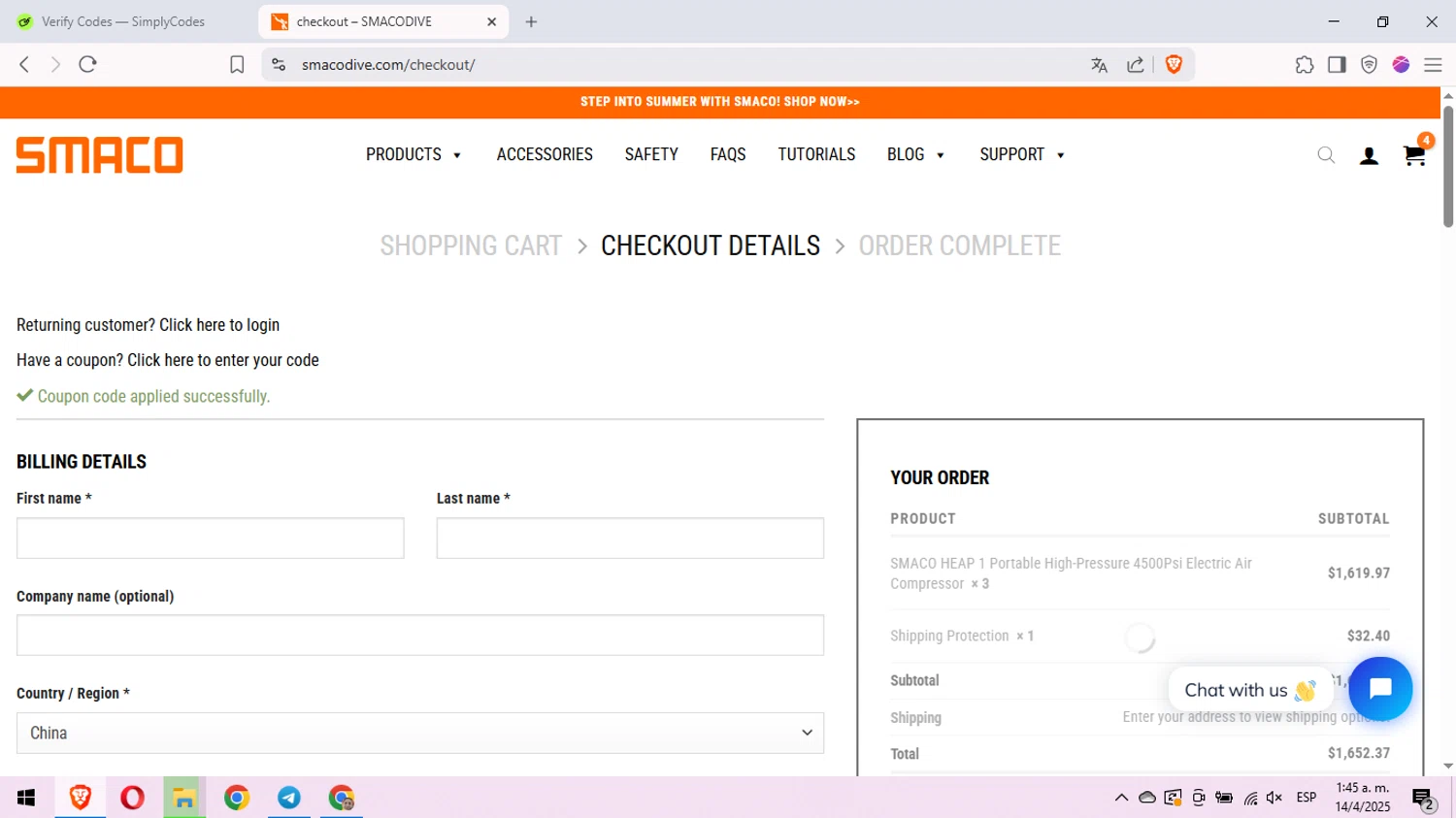
Task: Click the $32.40 Shipping Protection price
Action: (x=1369, y=636)
